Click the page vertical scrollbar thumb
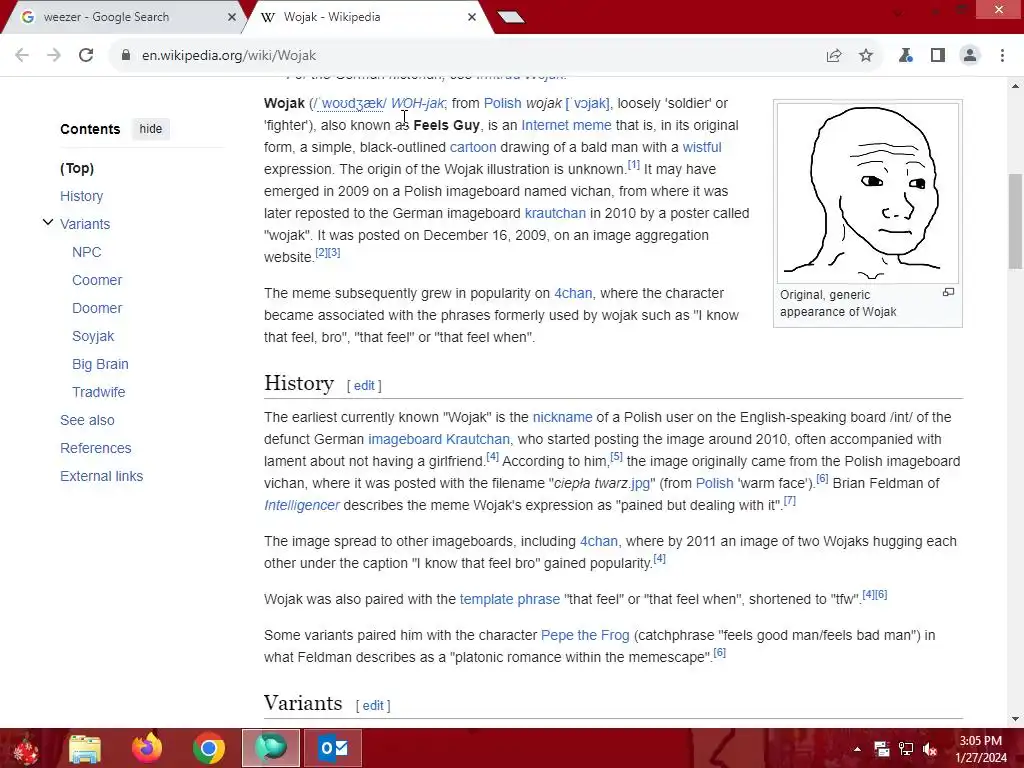The image size is (1024, 768). pyautogui.click(x=1015, y=221)
